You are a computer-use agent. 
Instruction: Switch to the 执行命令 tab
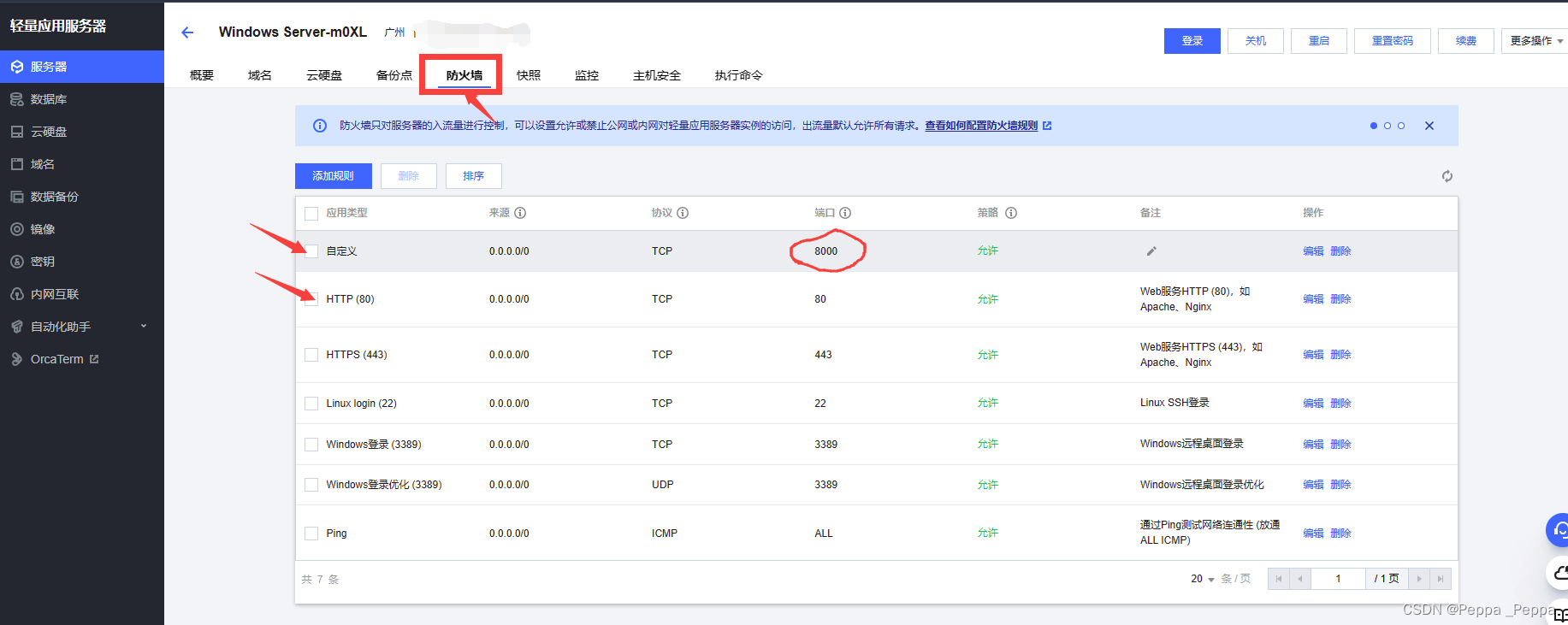[x=739, y=75]
